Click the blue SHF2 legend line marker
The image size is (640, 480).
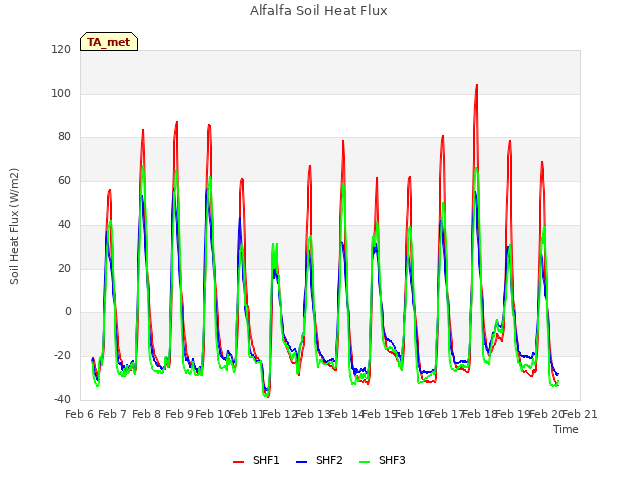point(301,462)
